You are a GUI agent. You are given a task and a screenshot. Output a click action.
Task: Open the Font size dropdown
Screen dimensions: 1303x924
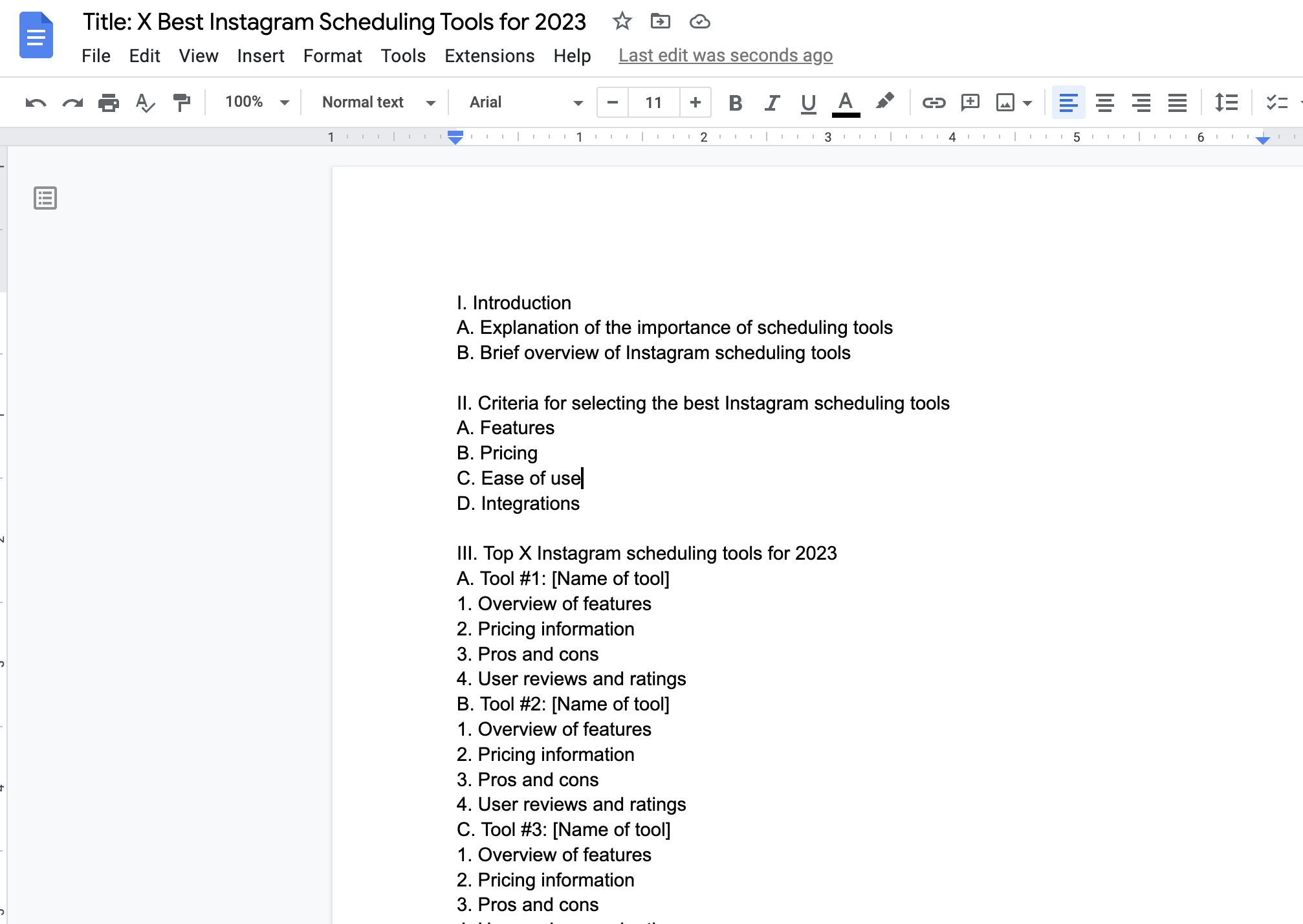pyautogui.click(x=653, y=102)
